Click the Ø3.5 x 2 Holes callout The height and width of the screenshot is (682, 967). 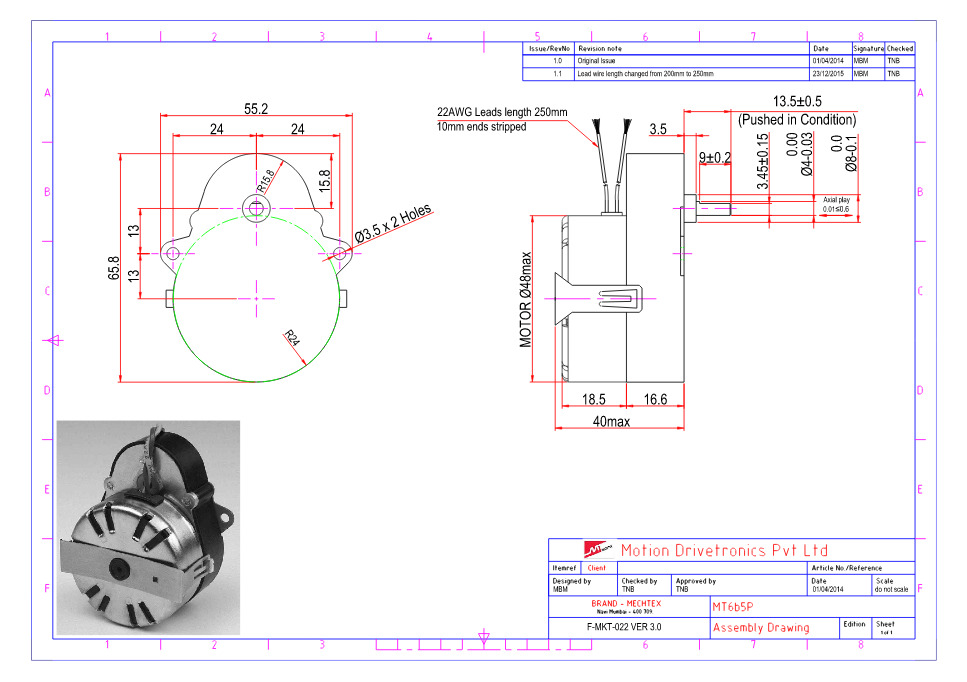coord(393,223)
